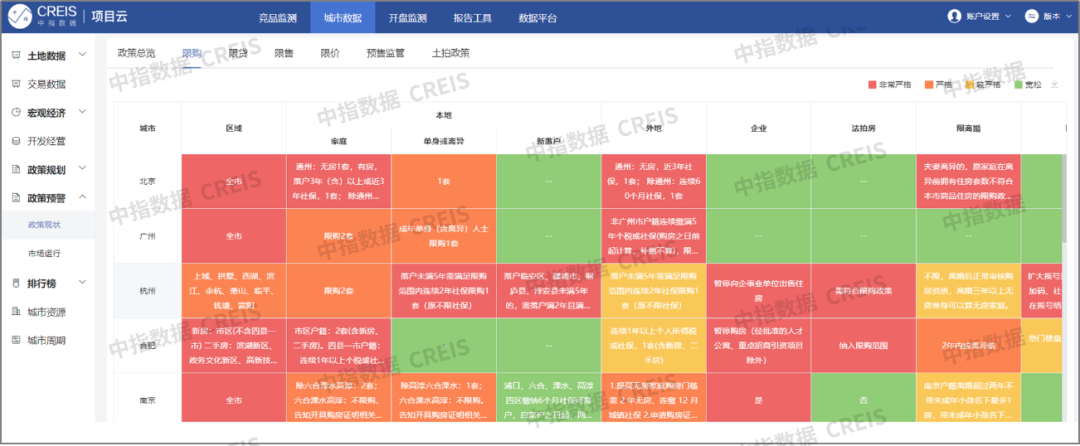1080x446 pixels.
Task: Click the 企业 column header
Action: point(758,129)
